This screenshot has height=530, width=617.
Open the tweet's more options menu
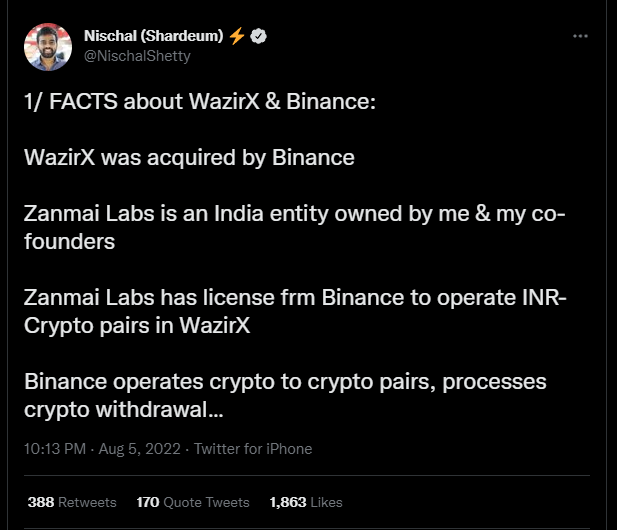pos(580,37)
